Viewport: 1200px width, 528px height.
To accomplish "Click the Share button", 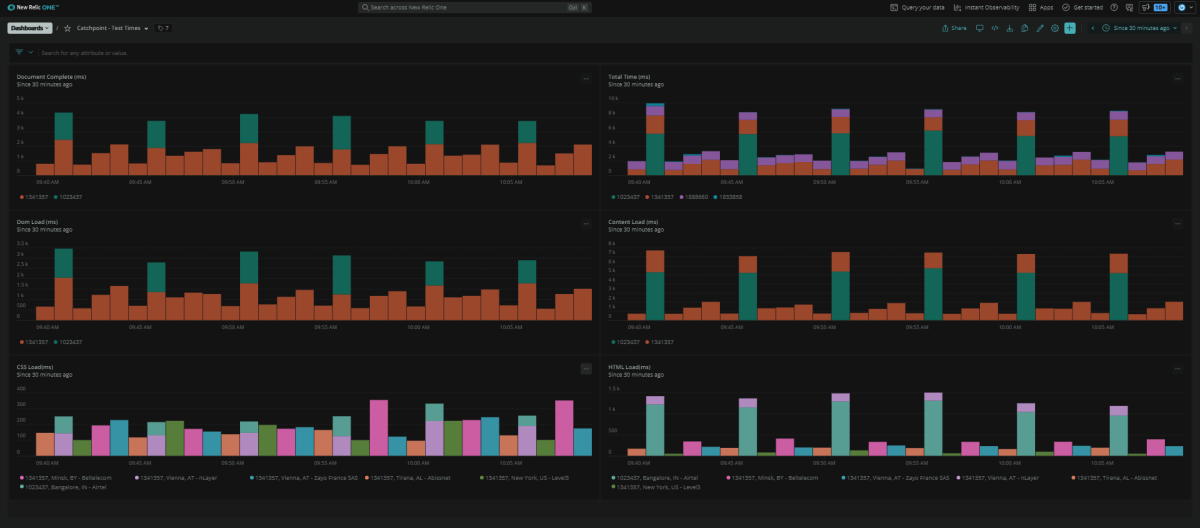I will 954,28.
